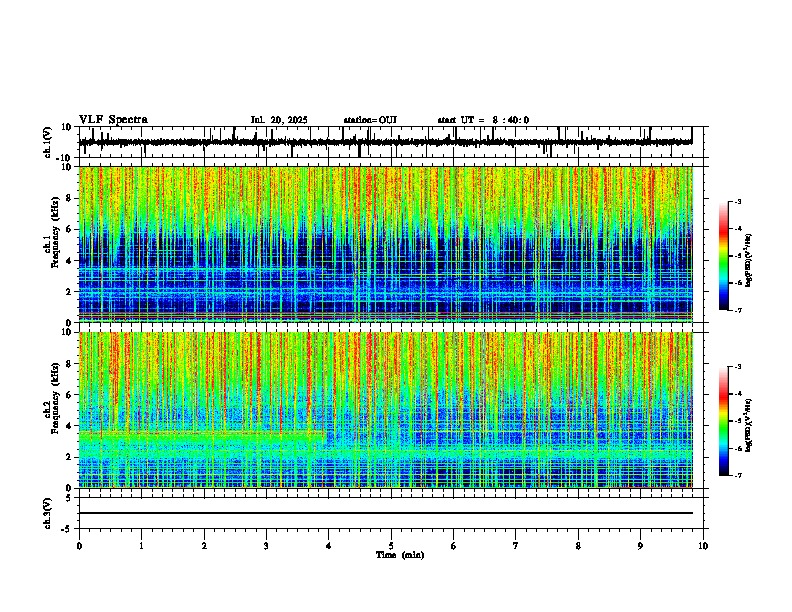Click inside the ch.2 spectrogram plot

pyautogui.click(x=386, y=410)
